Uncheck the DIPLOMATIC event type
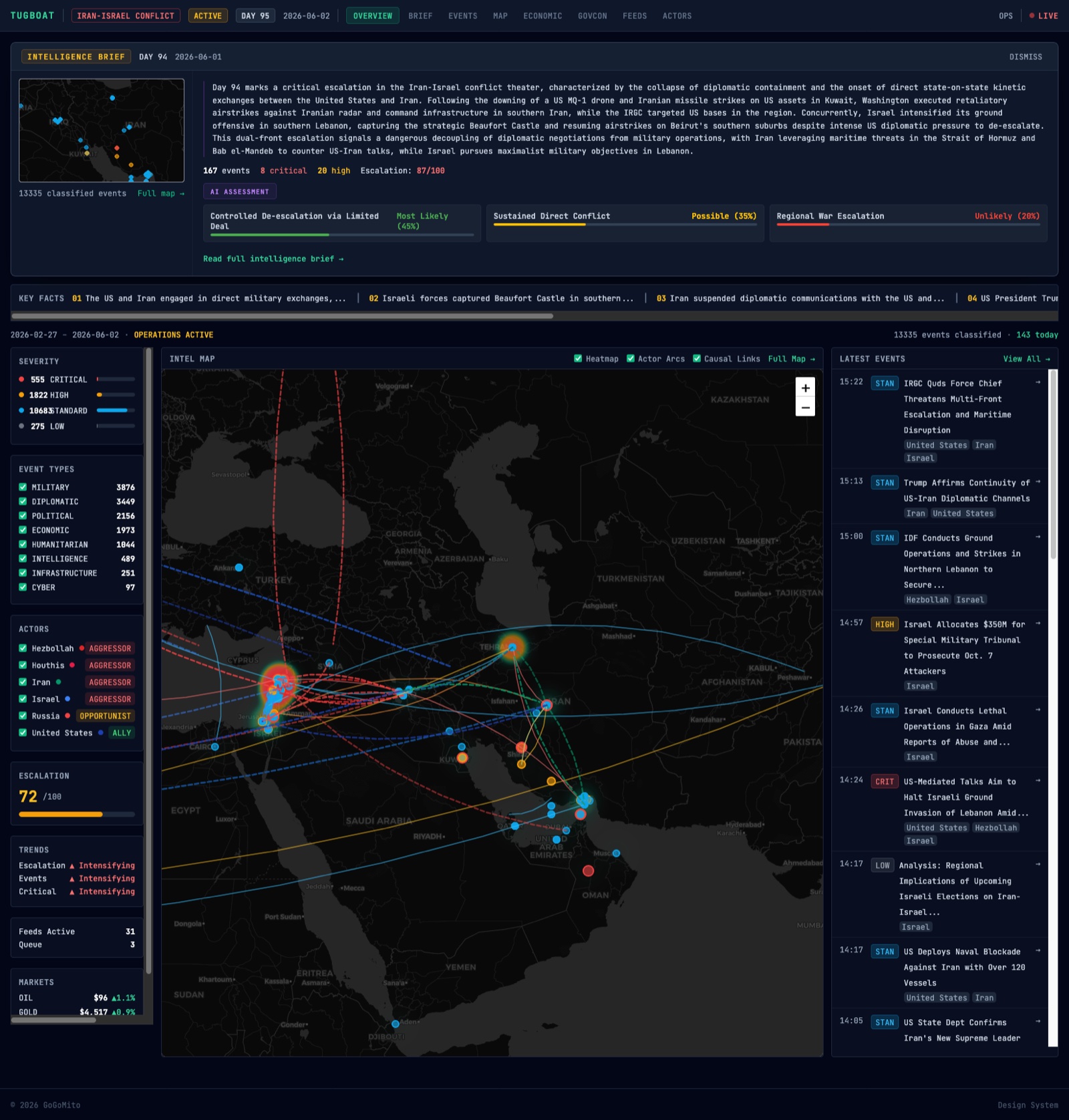The height and width of the screenshot is (1120, 1069). tap(23, 502)
